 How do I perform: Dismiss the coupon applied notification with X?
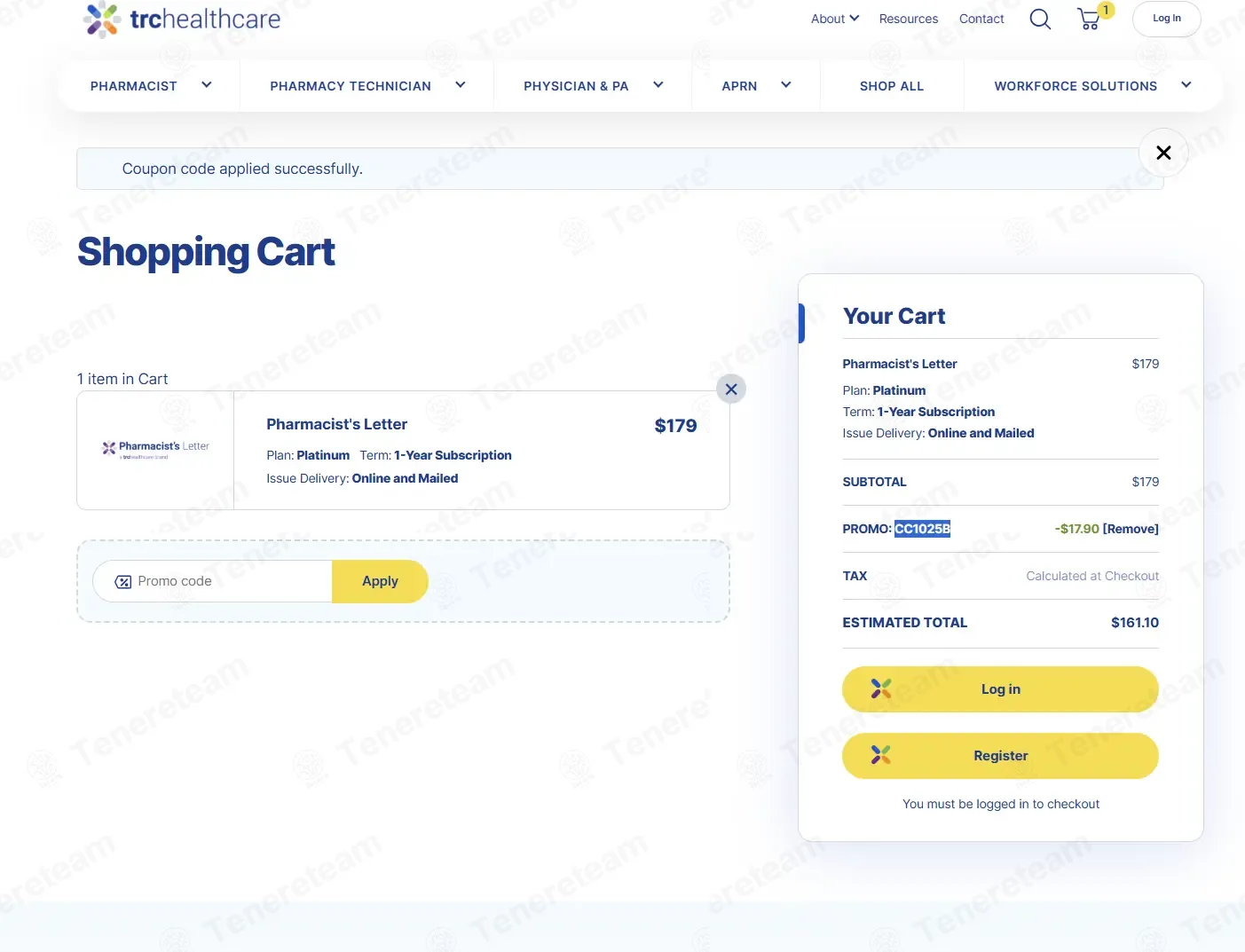1163,153
